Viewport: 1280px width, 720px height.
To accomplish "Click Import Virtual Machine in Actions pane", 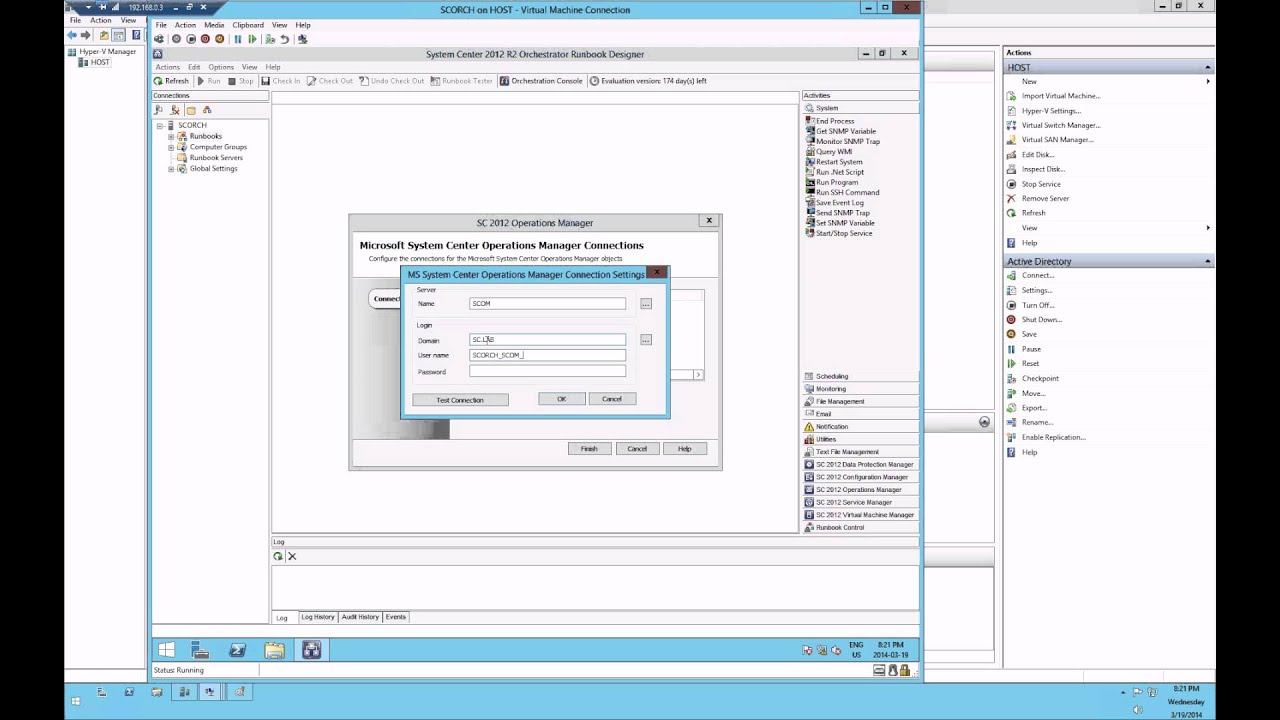I will pyautogui.click(x=1061, y=96).
